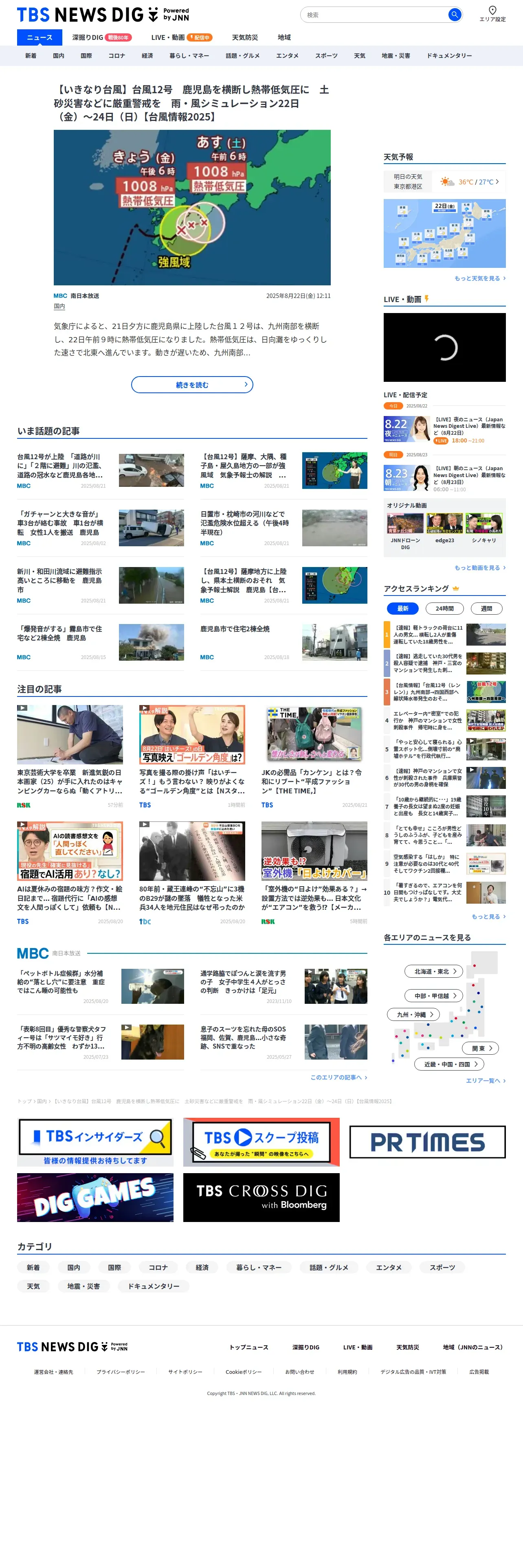The height and width of the screenshot is (1568, 523).
Task: Click このエリアの記事へ link
Action: point(338,1077)
